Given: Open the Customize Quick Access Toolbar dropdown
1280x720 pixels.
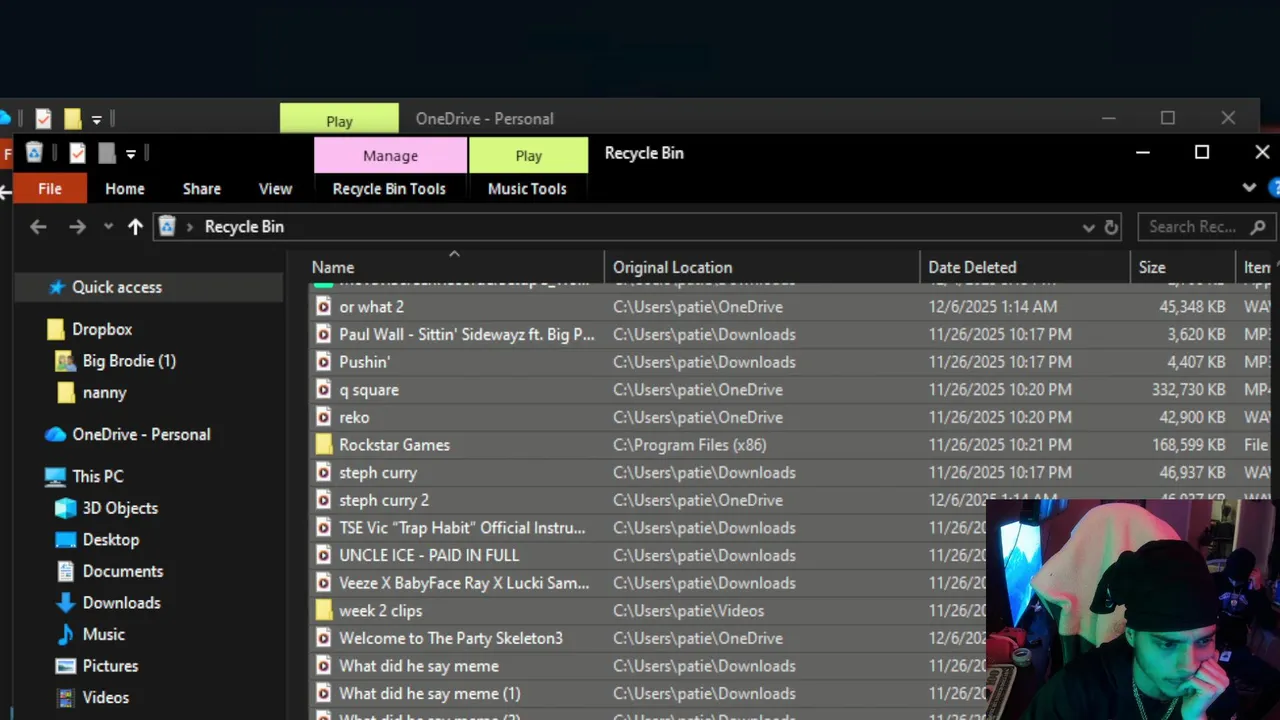Looking at the screenshot, I should click(x=131, y=154).
